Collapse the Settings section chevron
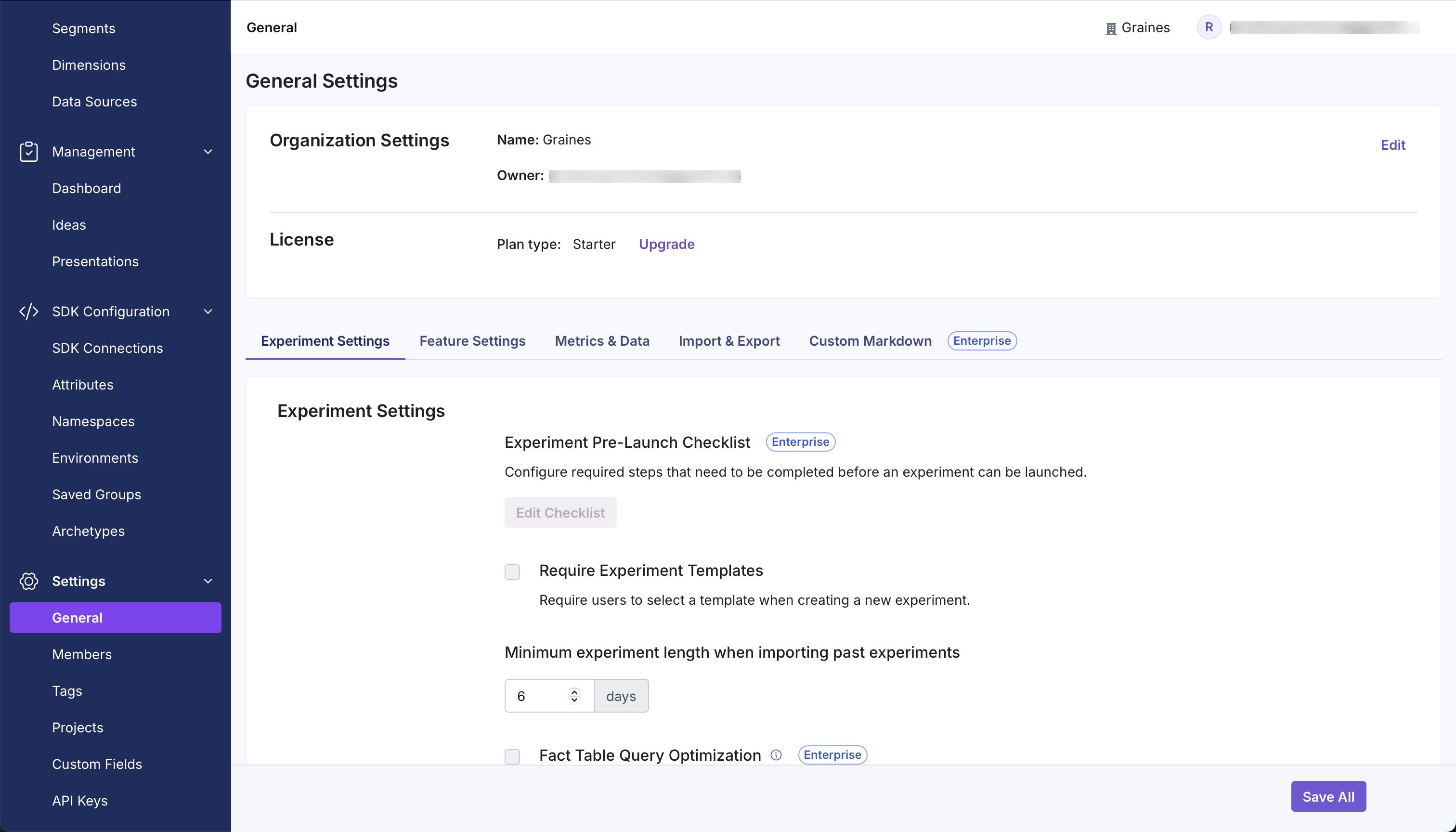Screen dimensions: 1456x832 pyautogui.click(x=208, y=581)
